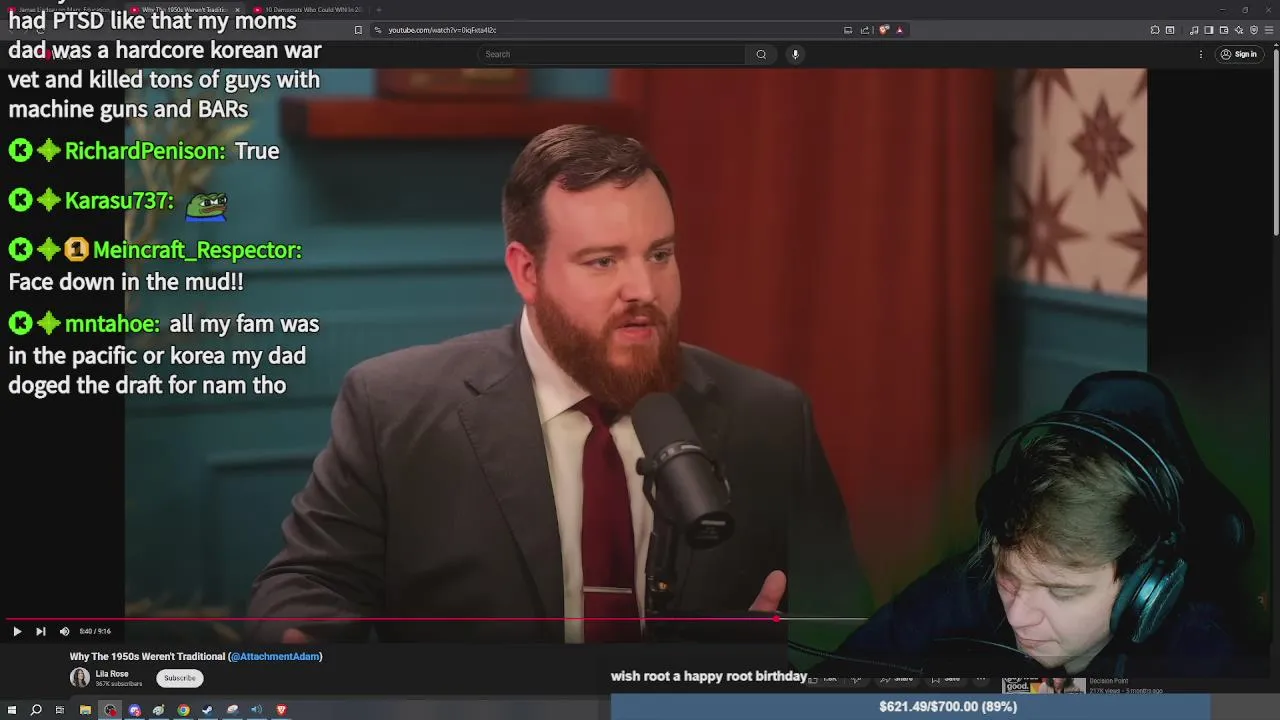The height and width of the screenshot is (720, 1280).
Task: Subscribe to Lila Rose channel
Action: click(x=180, y=678)
